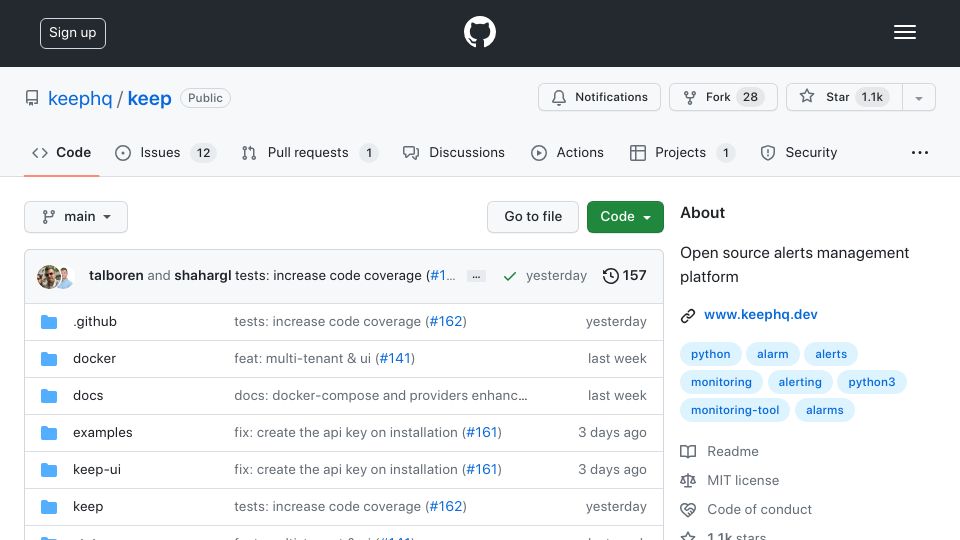Viewport: 960px width, 540px height.
Task: Open the docker folder name
Action: 94,359
